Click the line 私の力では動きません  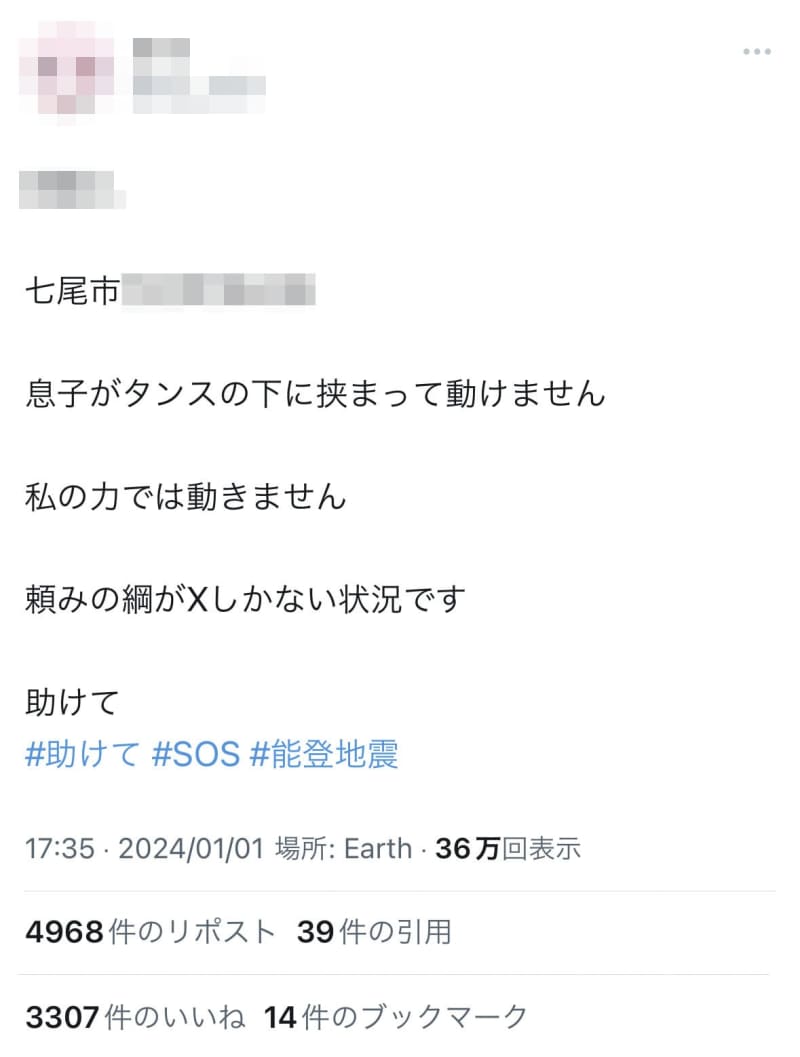click(x=186, y=496)
